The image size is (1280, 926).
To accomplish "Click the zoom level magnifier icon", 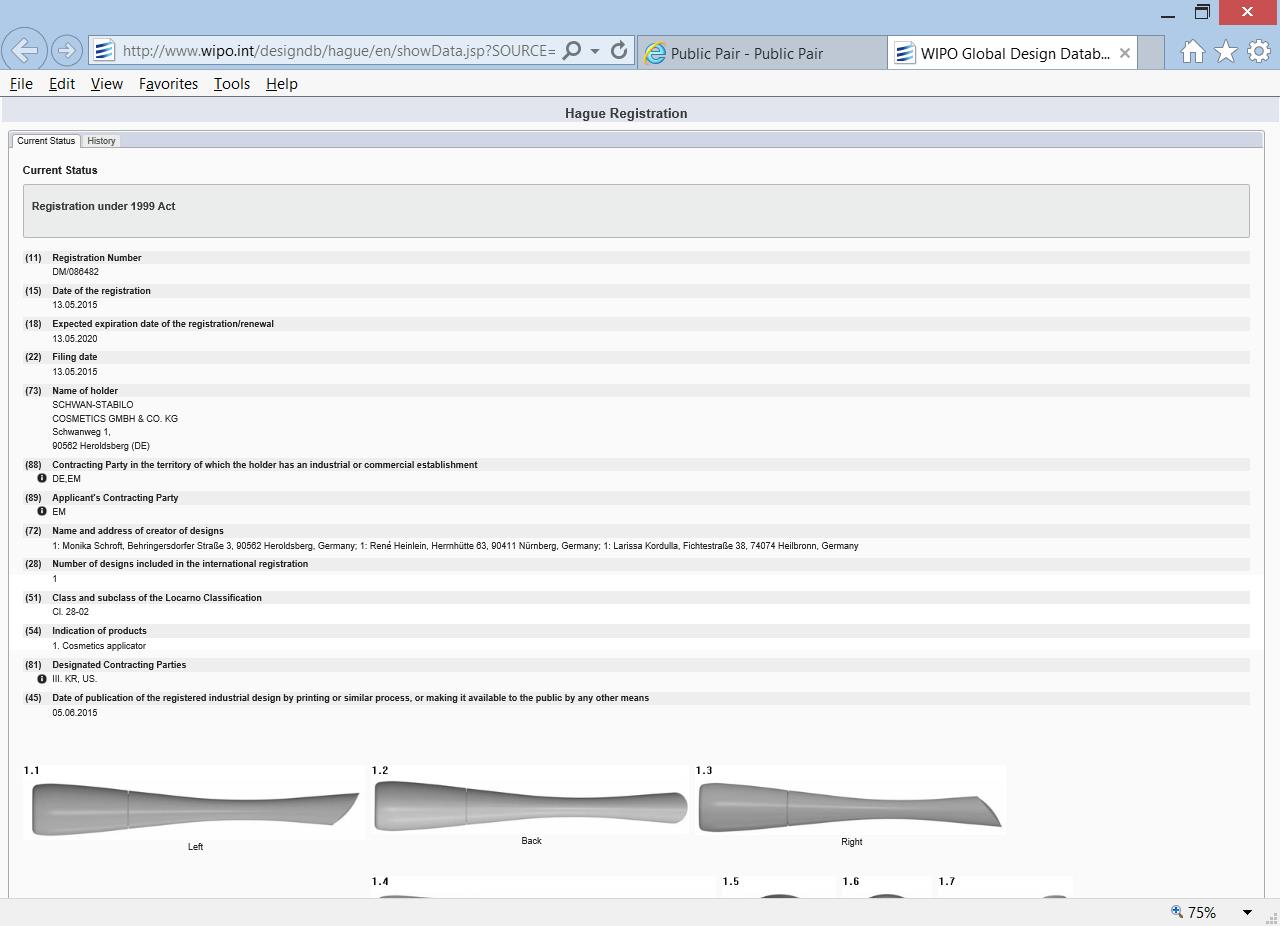I will 1177,911.
